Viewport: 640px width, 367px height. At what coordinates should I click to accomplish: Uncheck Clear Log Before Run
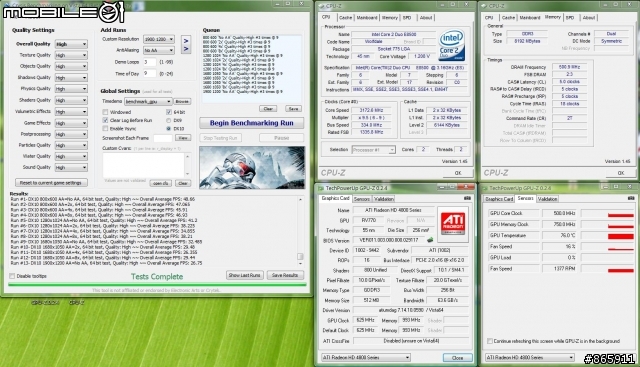(x=105, y=120)
